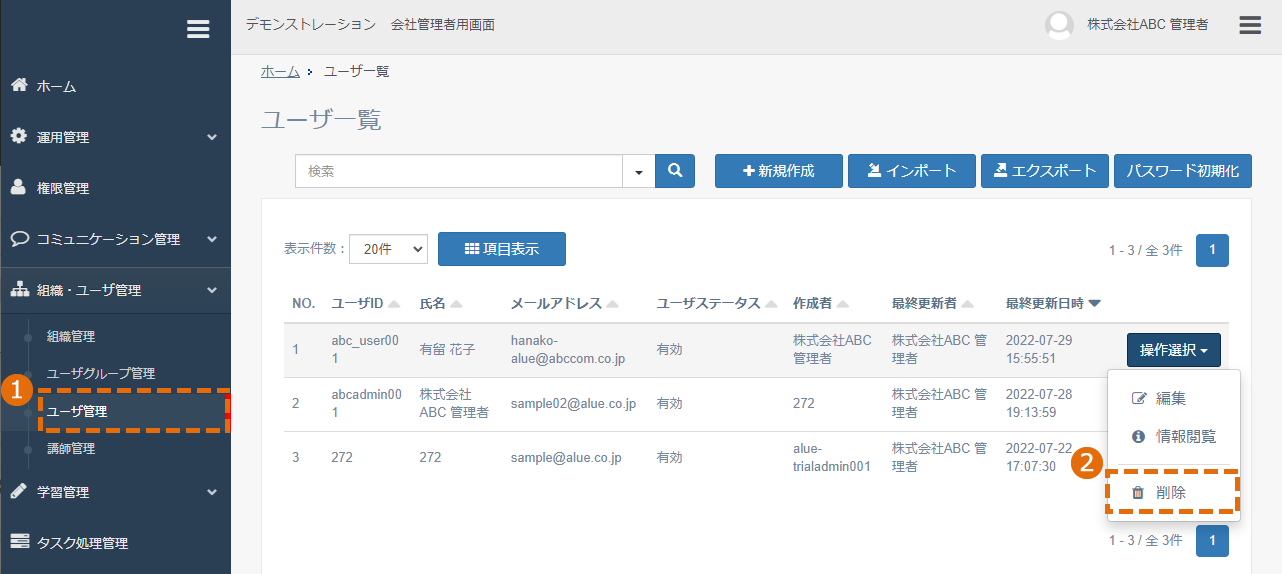Open the 操作選択 dropdown button
The width and height of the screenshot is (1282, 574).
coord(1173,350)
